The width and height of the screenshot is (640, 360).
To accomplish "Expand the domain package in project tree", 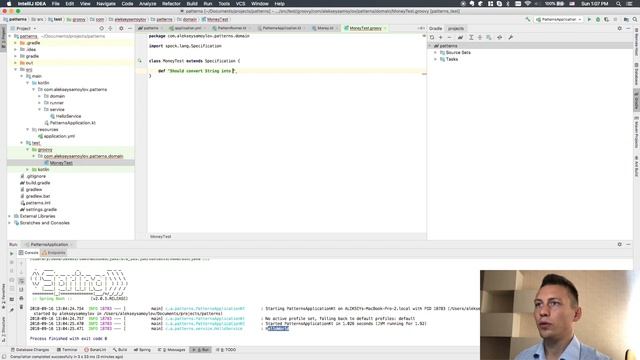I will 40,96.
